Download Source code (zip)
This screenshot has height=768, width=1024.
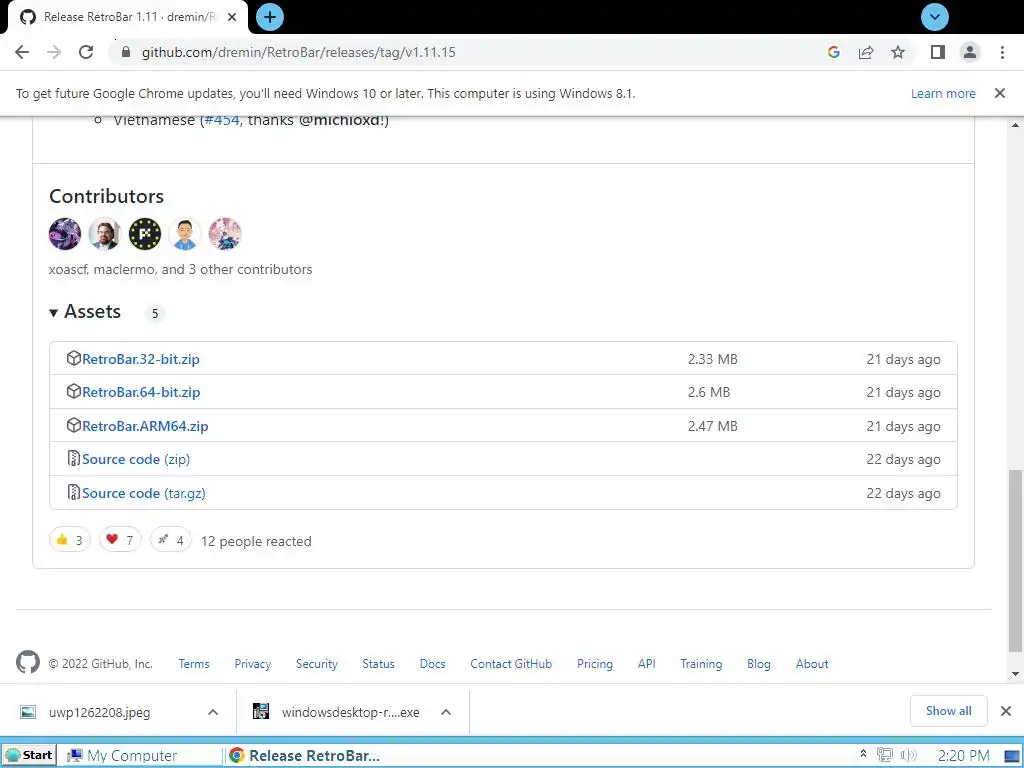pyautogui.click(x=136, y=460)
